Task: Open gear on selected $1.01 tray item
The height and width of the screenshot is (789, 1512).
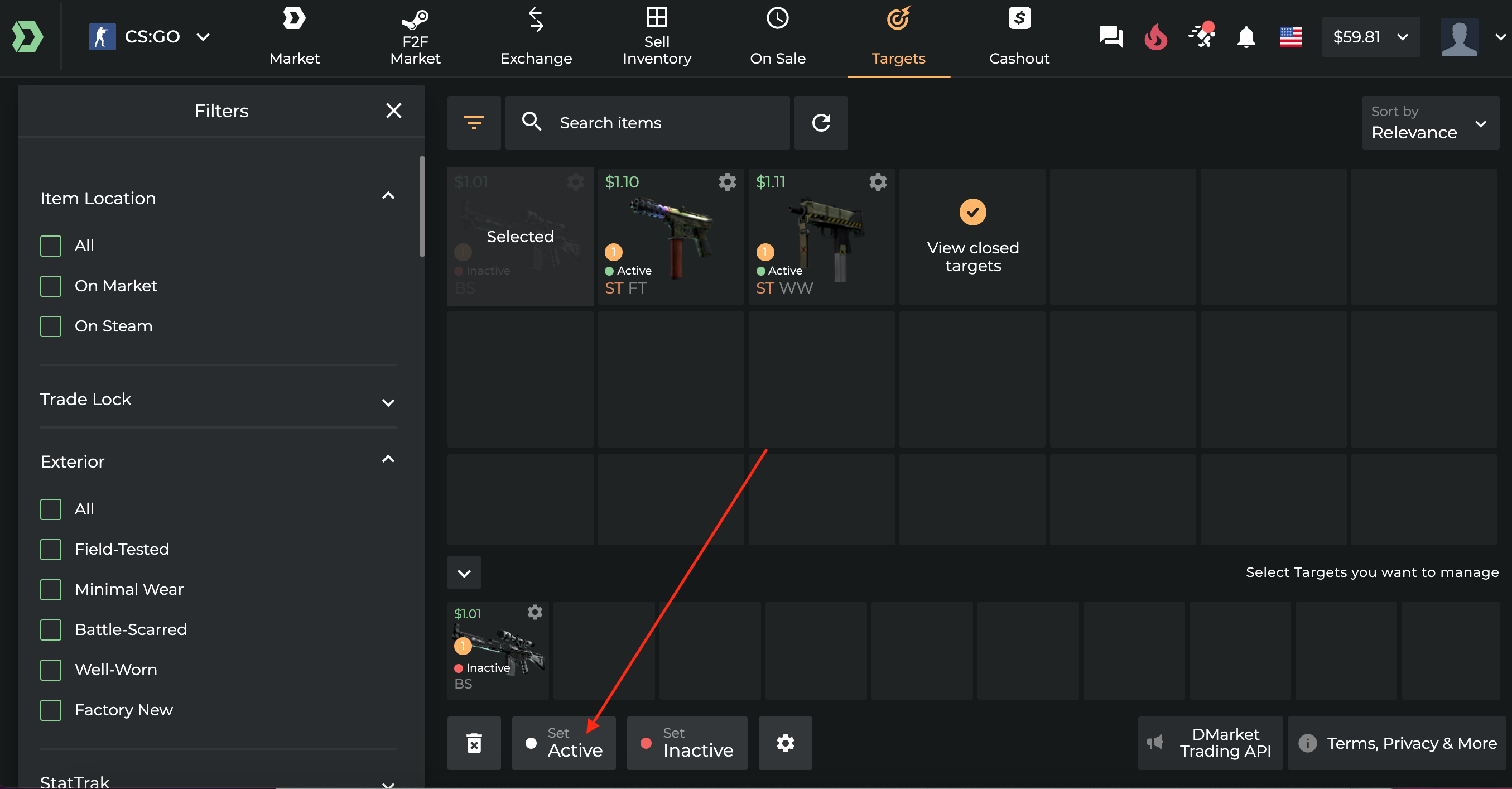Action: [535, 612]
